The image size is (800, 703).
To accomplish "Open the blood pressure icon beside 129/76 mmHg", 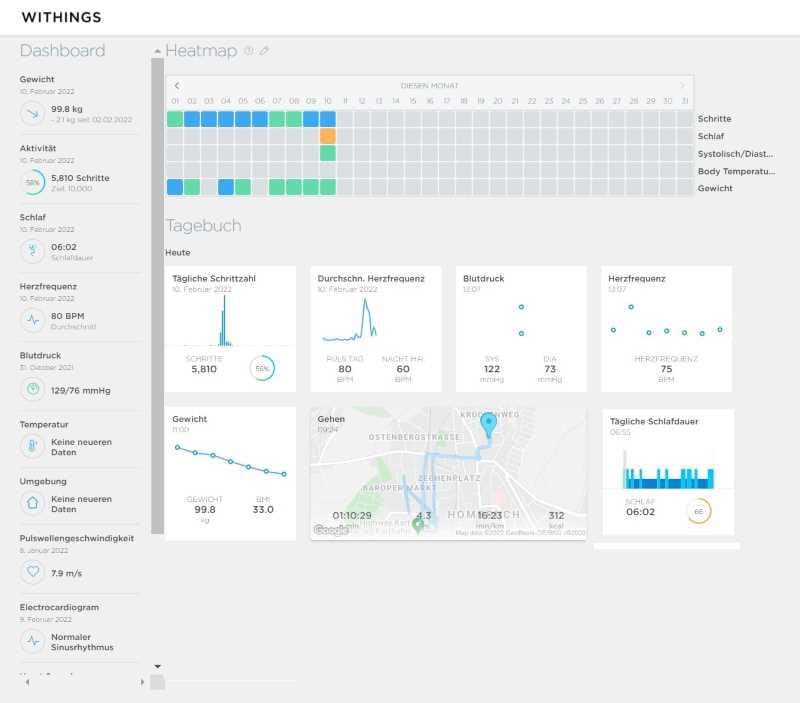I will 33,389.
